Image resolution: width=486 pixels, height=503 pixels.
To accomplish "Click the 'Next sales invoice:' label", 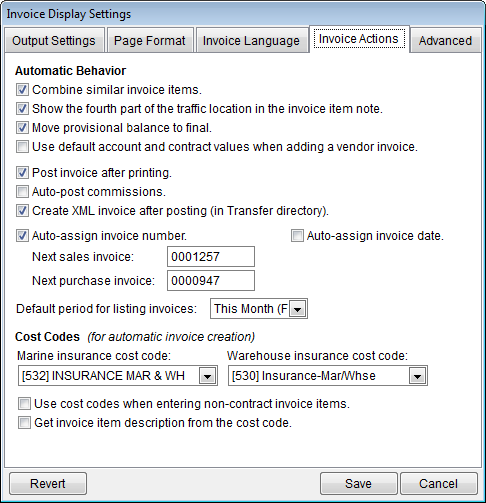I will pyautogui.click(x=83, y=257).
